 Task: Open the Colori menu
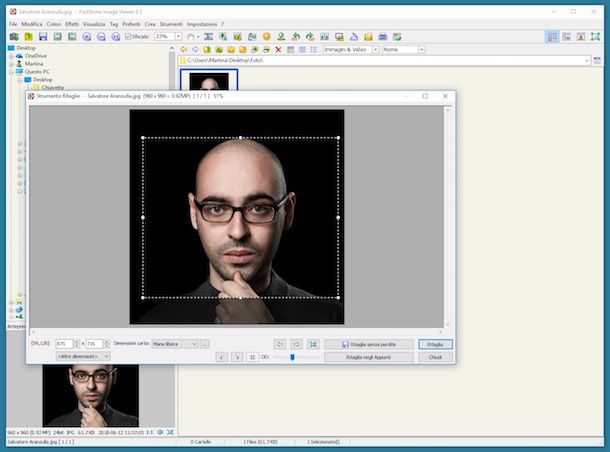tap(54, 24)
